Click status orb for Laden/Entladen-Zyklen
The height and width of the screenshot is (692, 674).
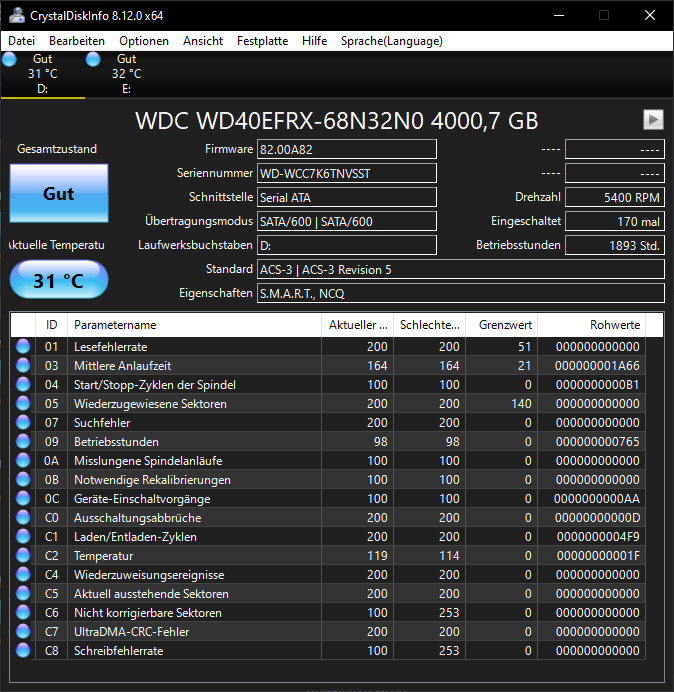pyautogui.click(x=23, y=536)
